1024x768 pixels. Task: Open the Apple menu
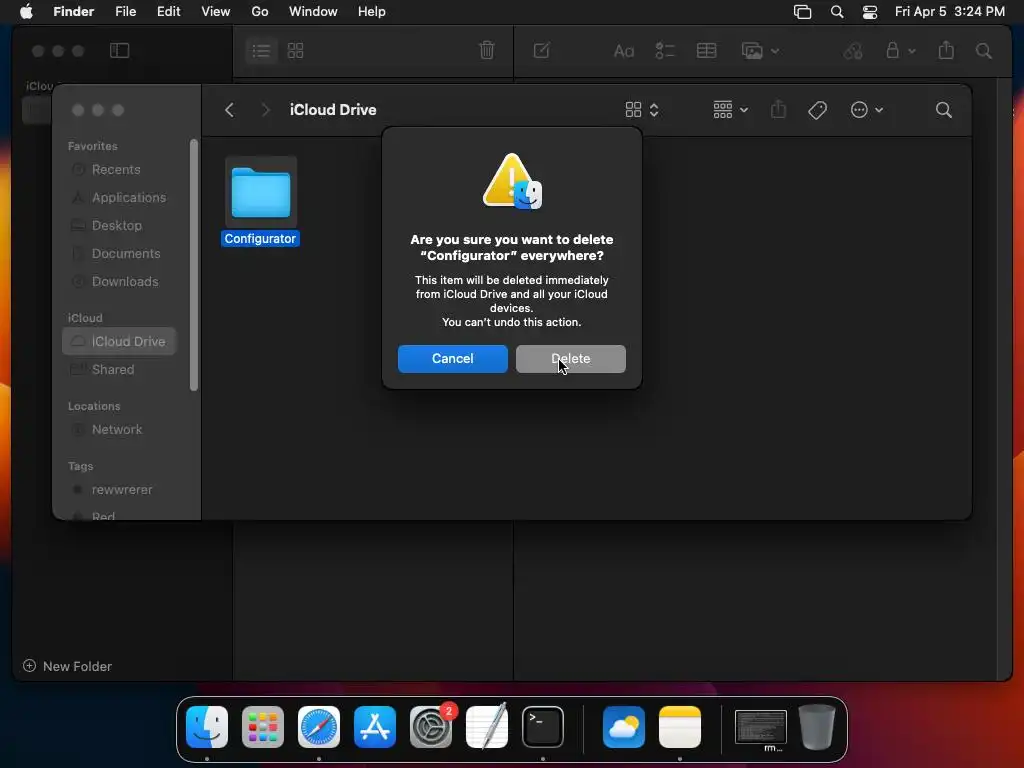26,12
